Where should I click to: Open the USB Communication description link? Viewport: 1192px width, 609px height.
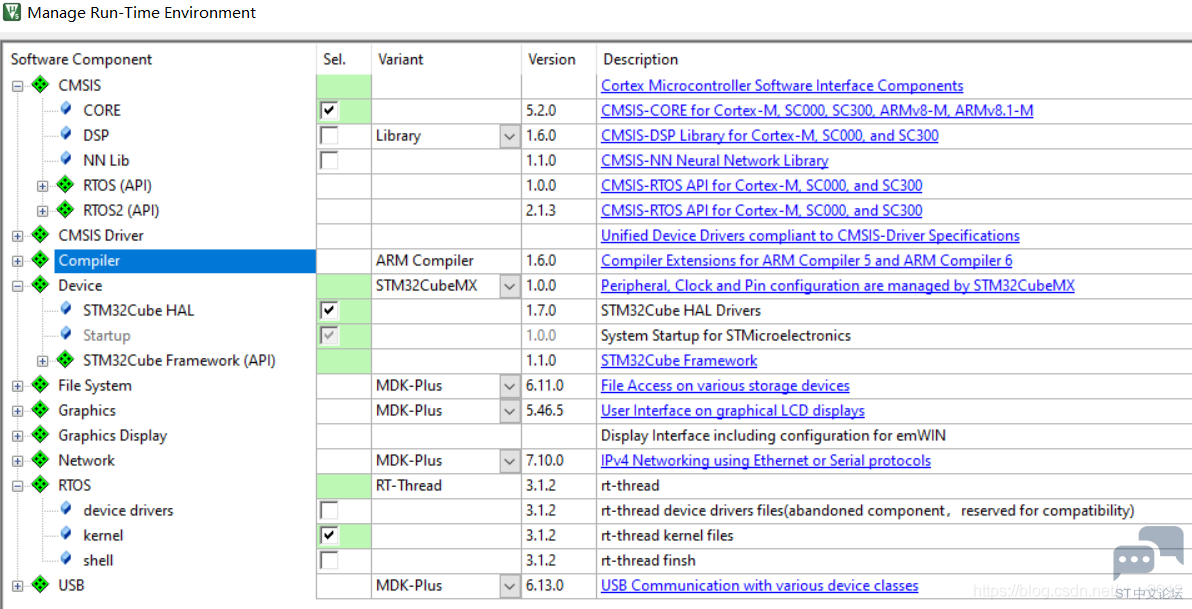(759, 585)
